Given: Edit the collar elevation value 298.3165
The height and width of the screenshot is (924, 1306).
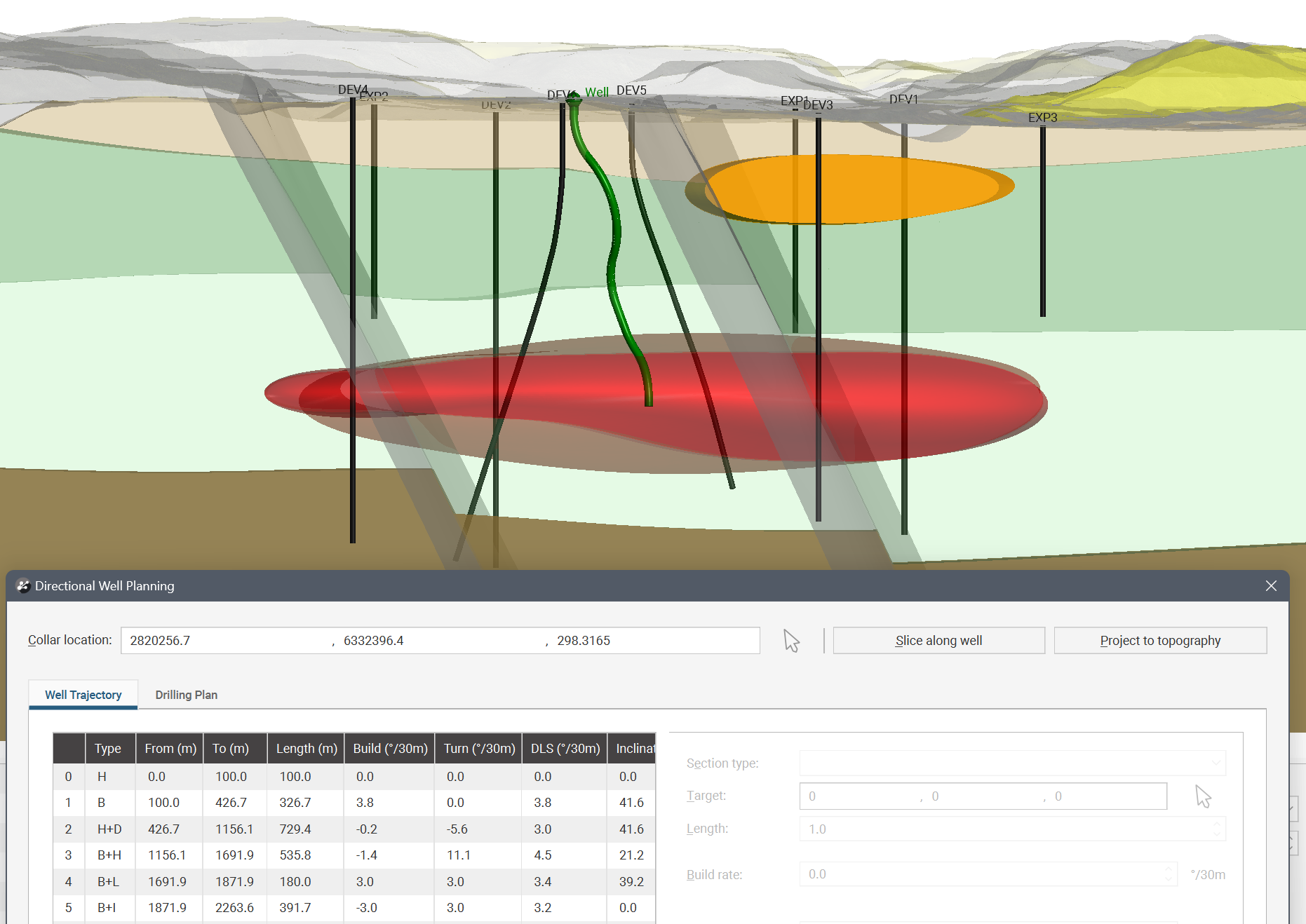Looking at the screenshot, I should [x=652, y=641].
